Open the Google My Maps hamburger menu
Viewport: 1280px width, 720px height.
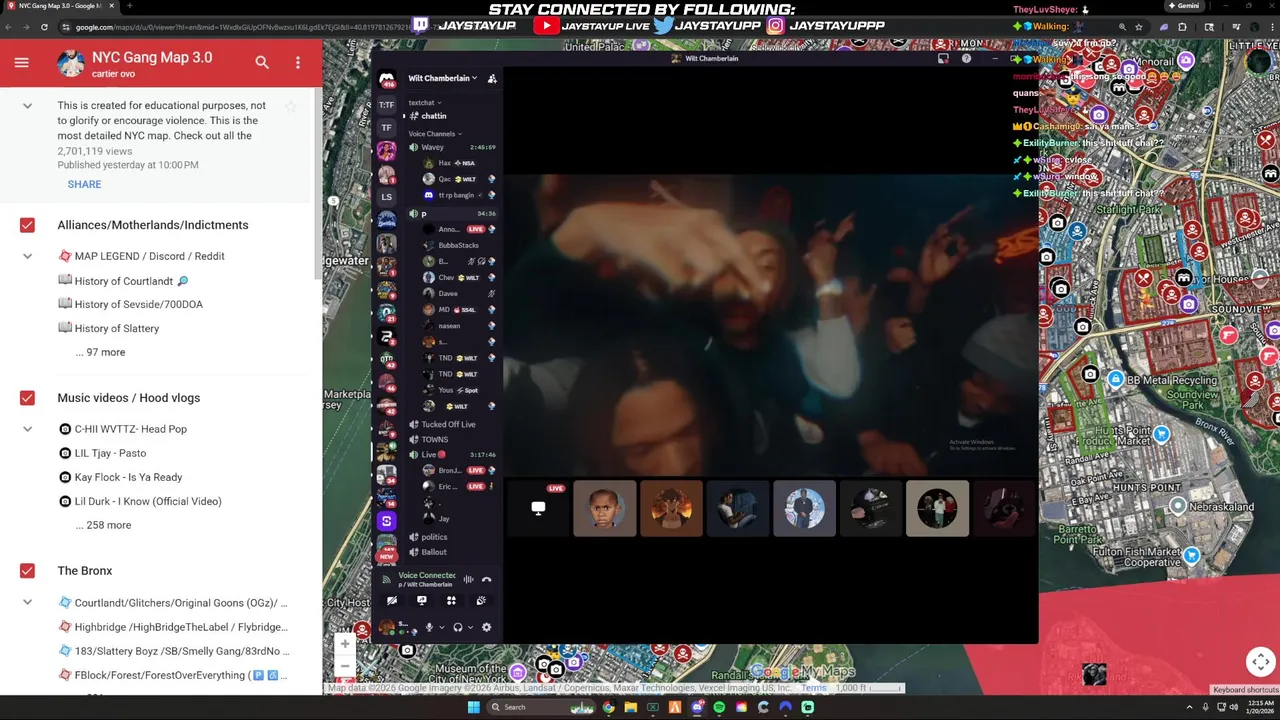[x=21, y=62]
